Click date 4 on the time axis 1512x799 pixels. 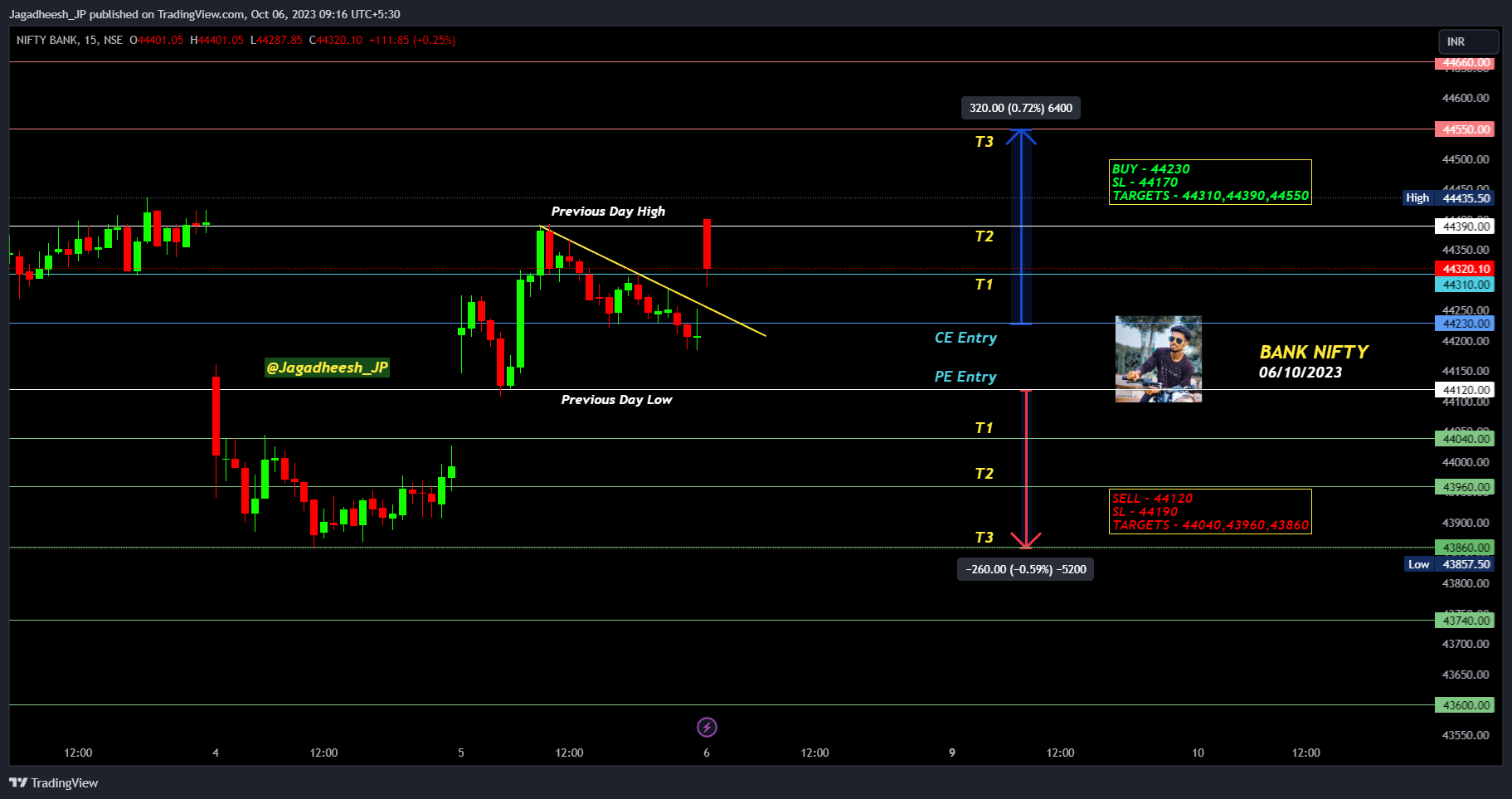pos(216,753)
